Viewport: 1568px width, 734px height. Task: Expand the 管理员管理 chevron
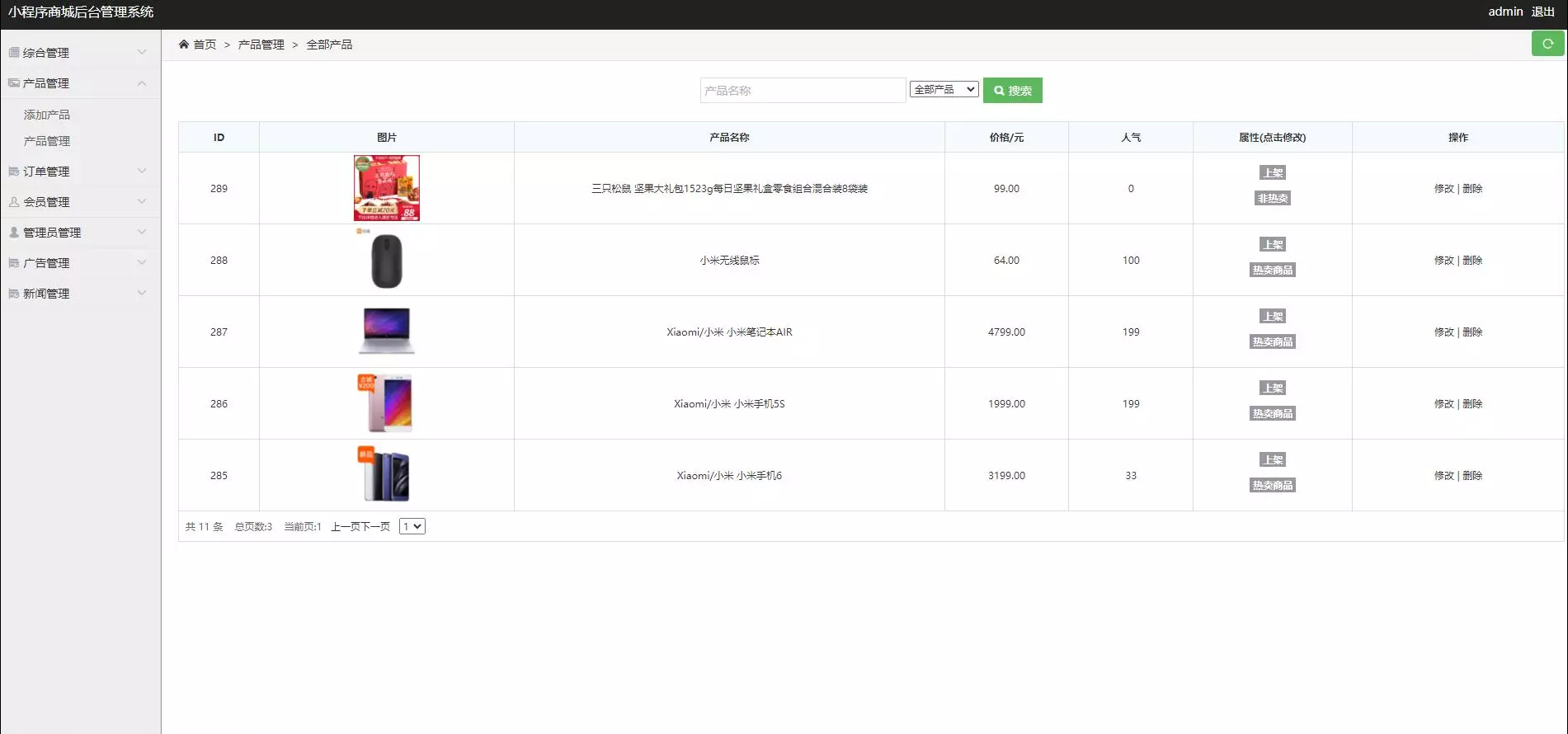(142, 232)
